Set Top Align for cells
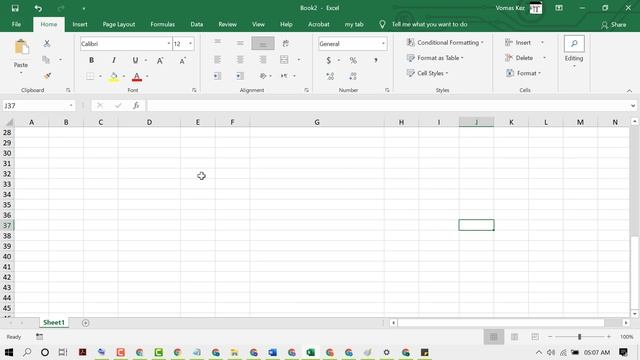640x360 pixels. (x=218, y=42)
